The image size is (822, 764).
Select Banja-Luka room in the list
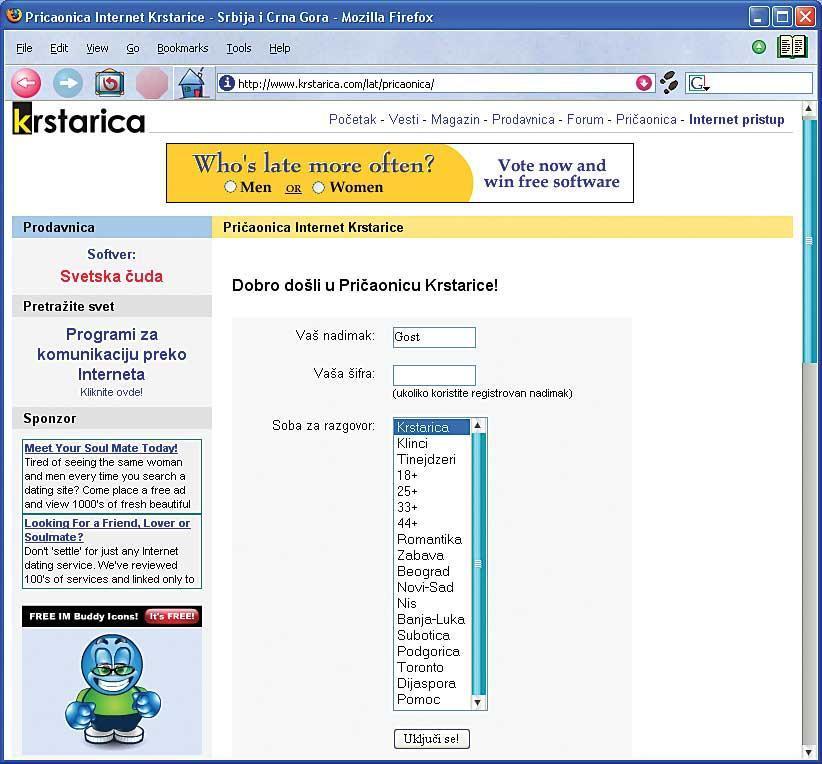coord(431,619)
